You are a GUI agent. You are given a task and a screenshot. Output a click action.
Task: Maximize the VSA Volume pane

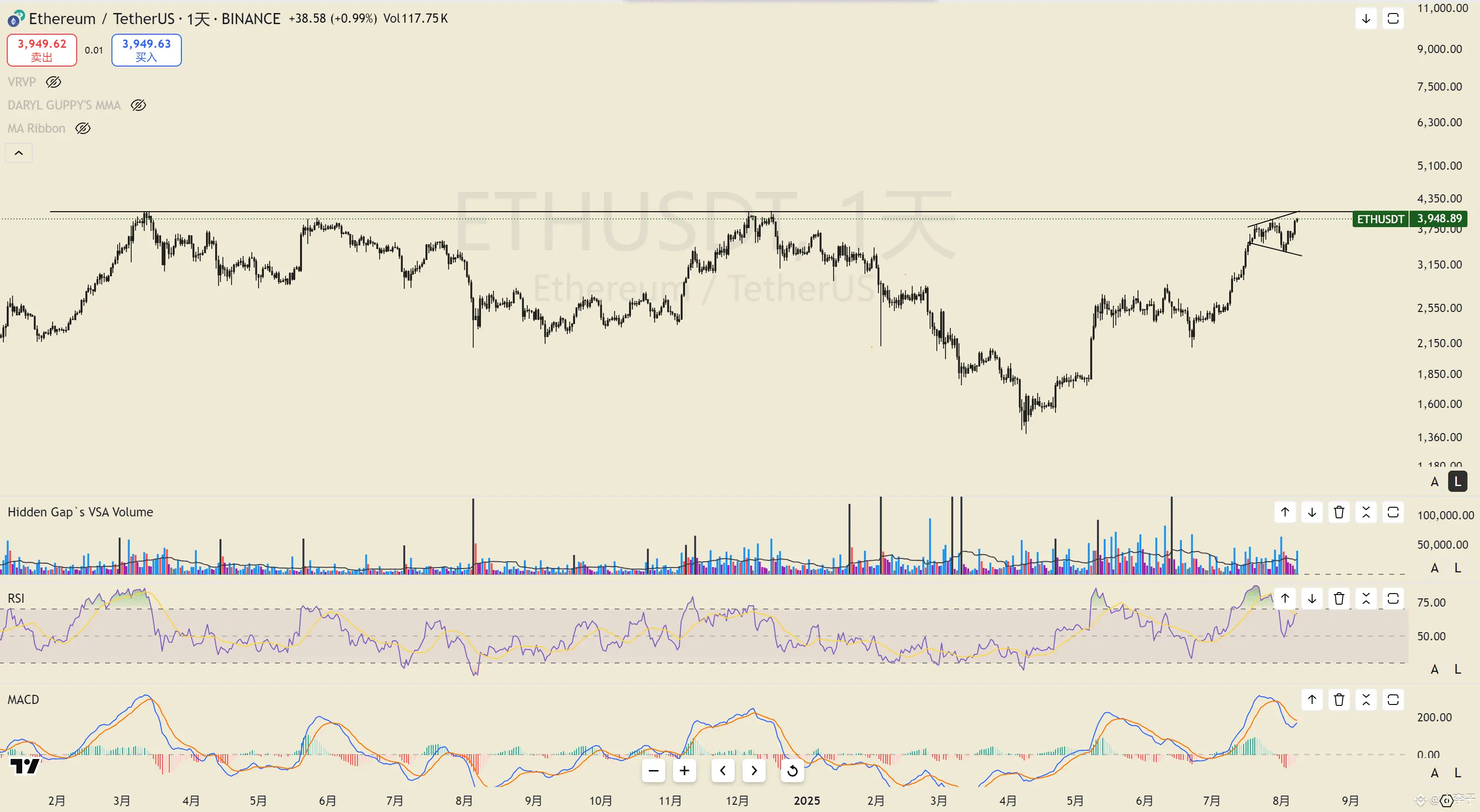1393,512
